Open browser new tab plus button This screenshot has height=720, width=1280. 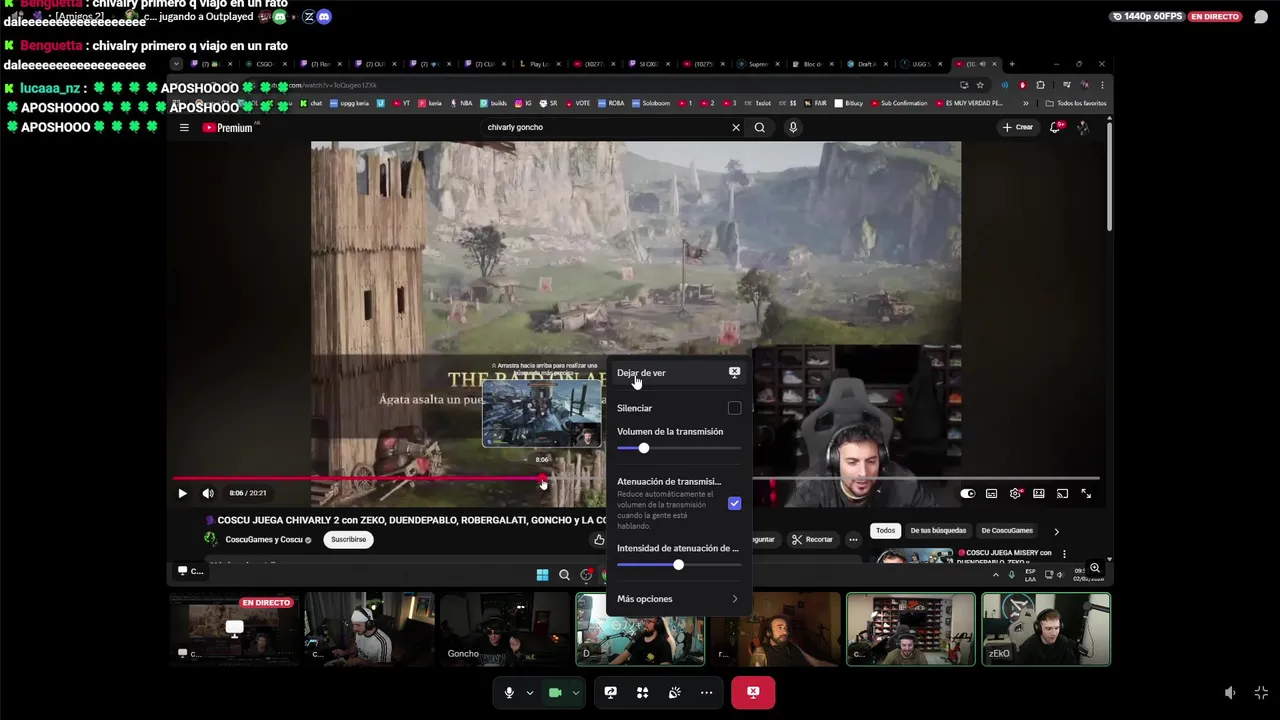point(1011,64)
